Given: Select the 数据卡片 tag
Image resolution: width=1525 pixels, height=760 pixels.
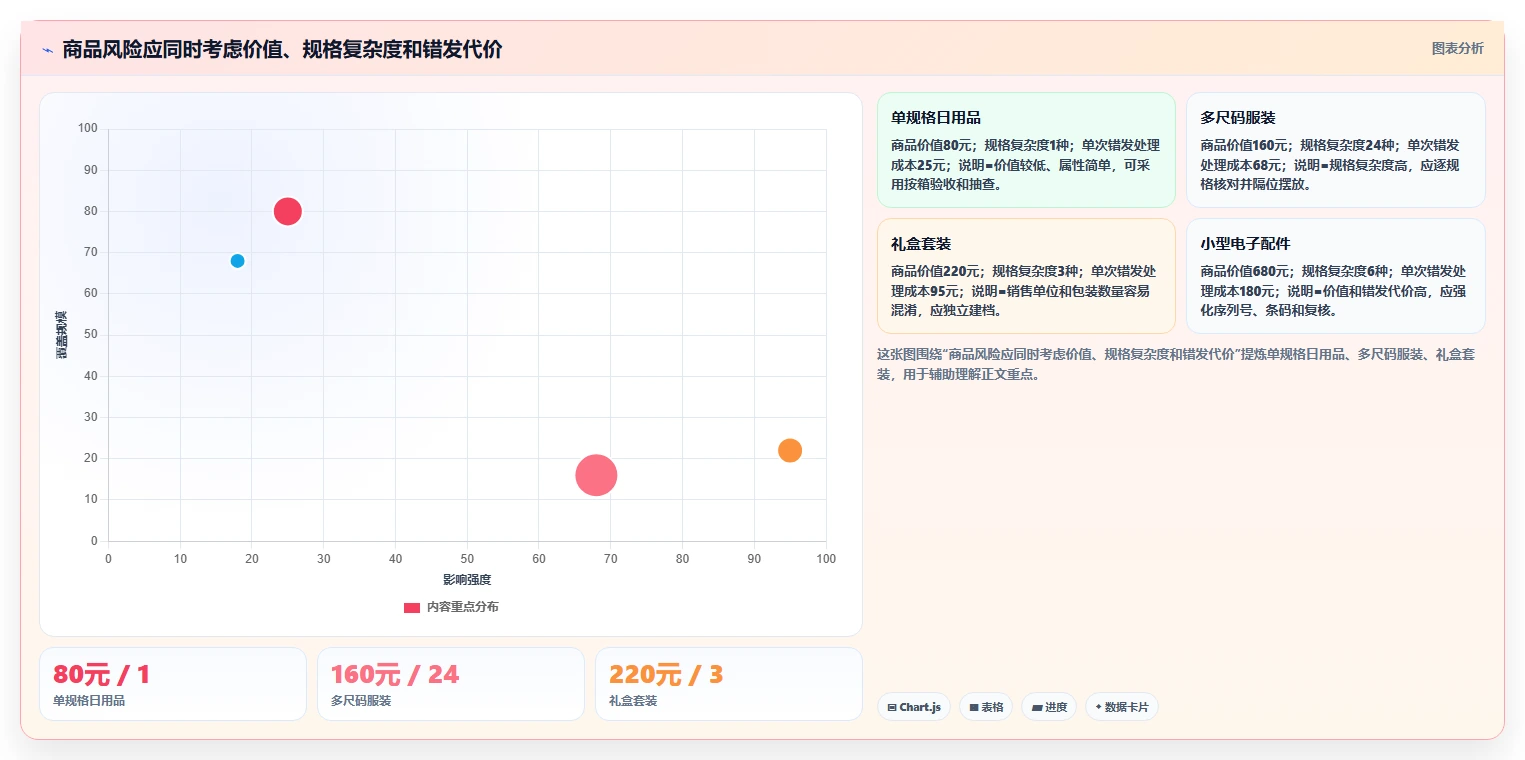Looking at the screenshot, I should (1122, 707).
